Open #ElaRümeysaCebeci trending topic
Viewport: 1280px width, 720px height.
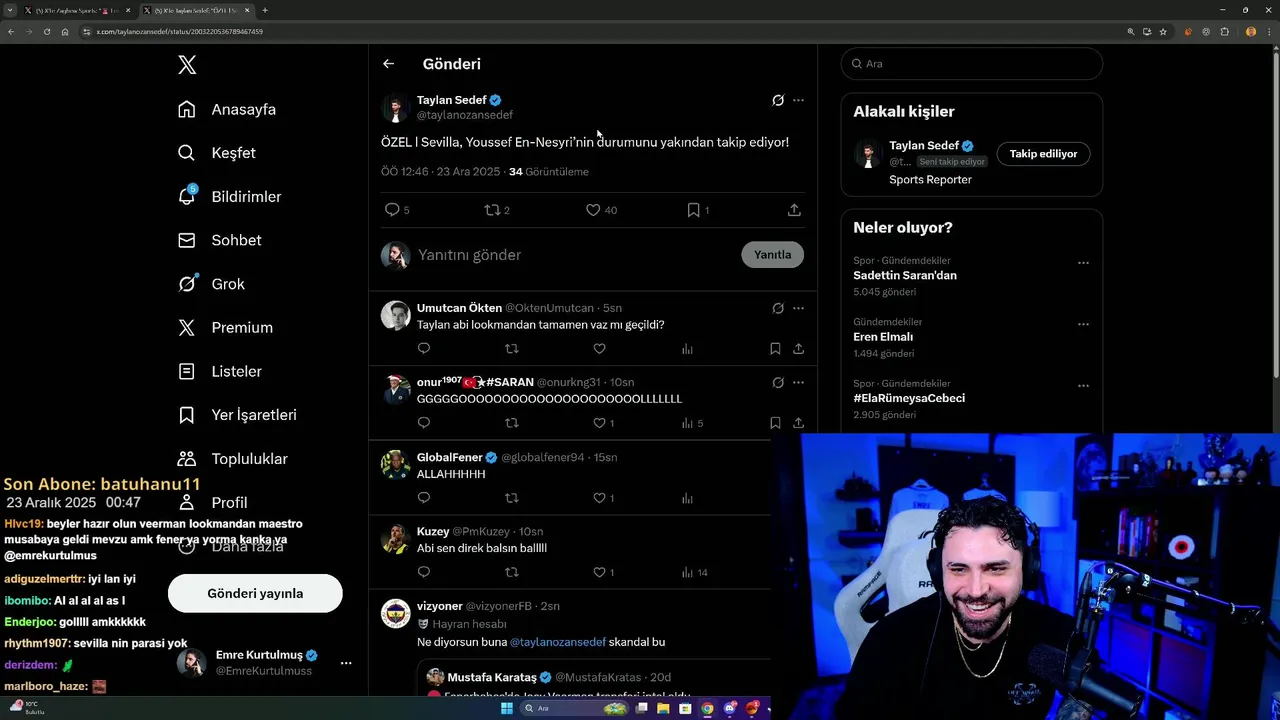909,398
